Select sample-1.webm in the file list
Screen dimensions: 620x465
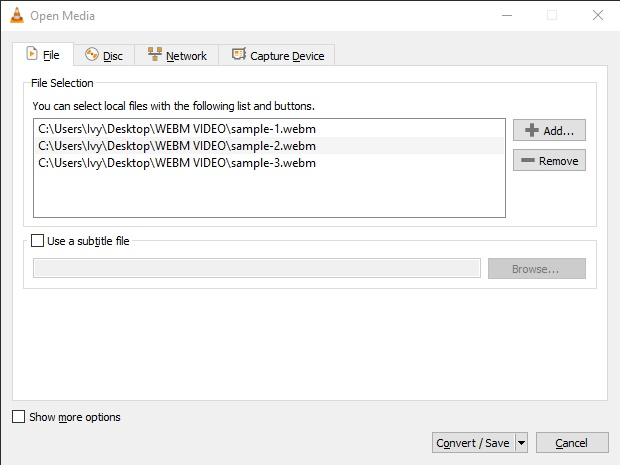pos(269,129)
